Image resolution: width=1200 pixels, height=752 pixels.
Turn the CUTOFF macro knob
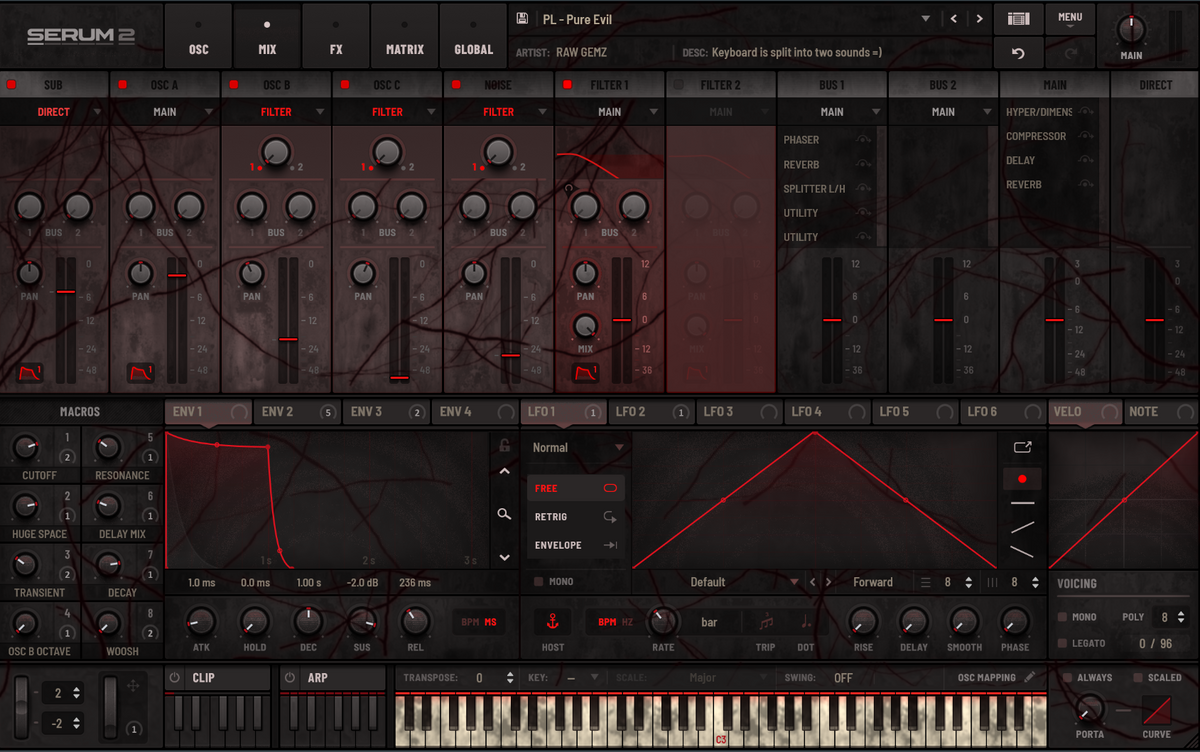tap(24, 448)
